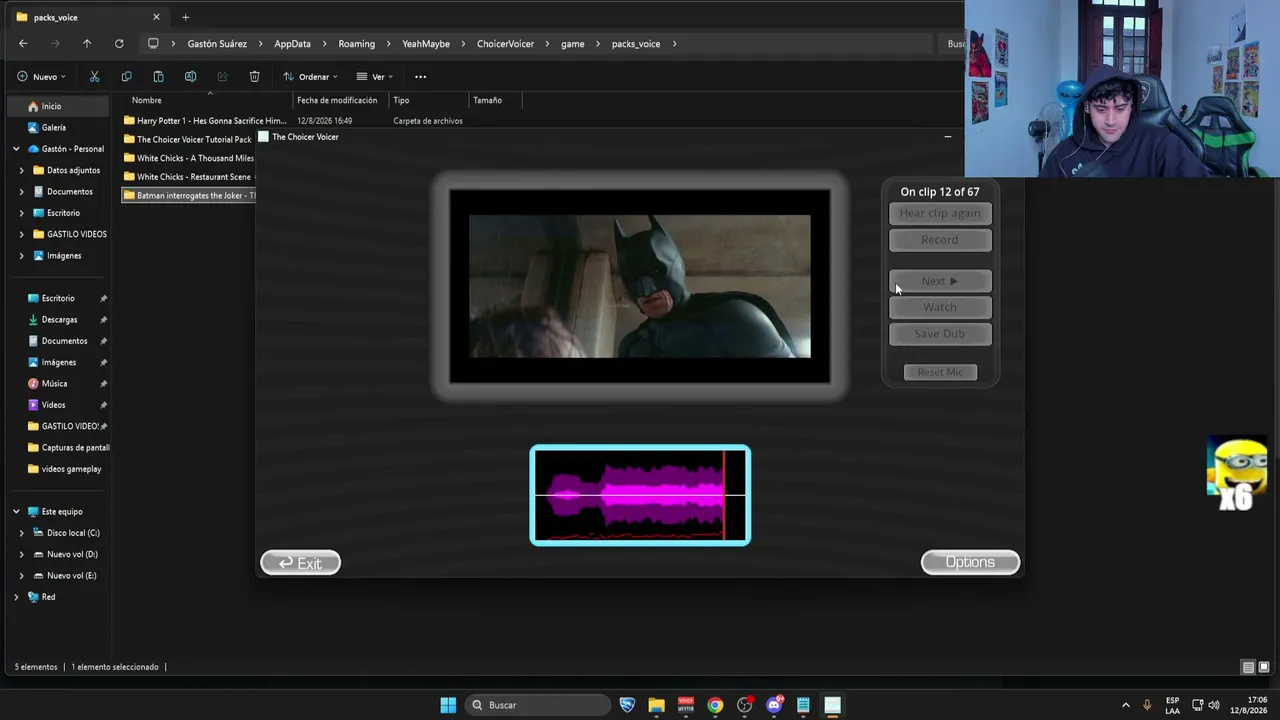This screenshot has height=720, width=1280.
Task: Click AppData in the address bar
Action: pos(292,44)
